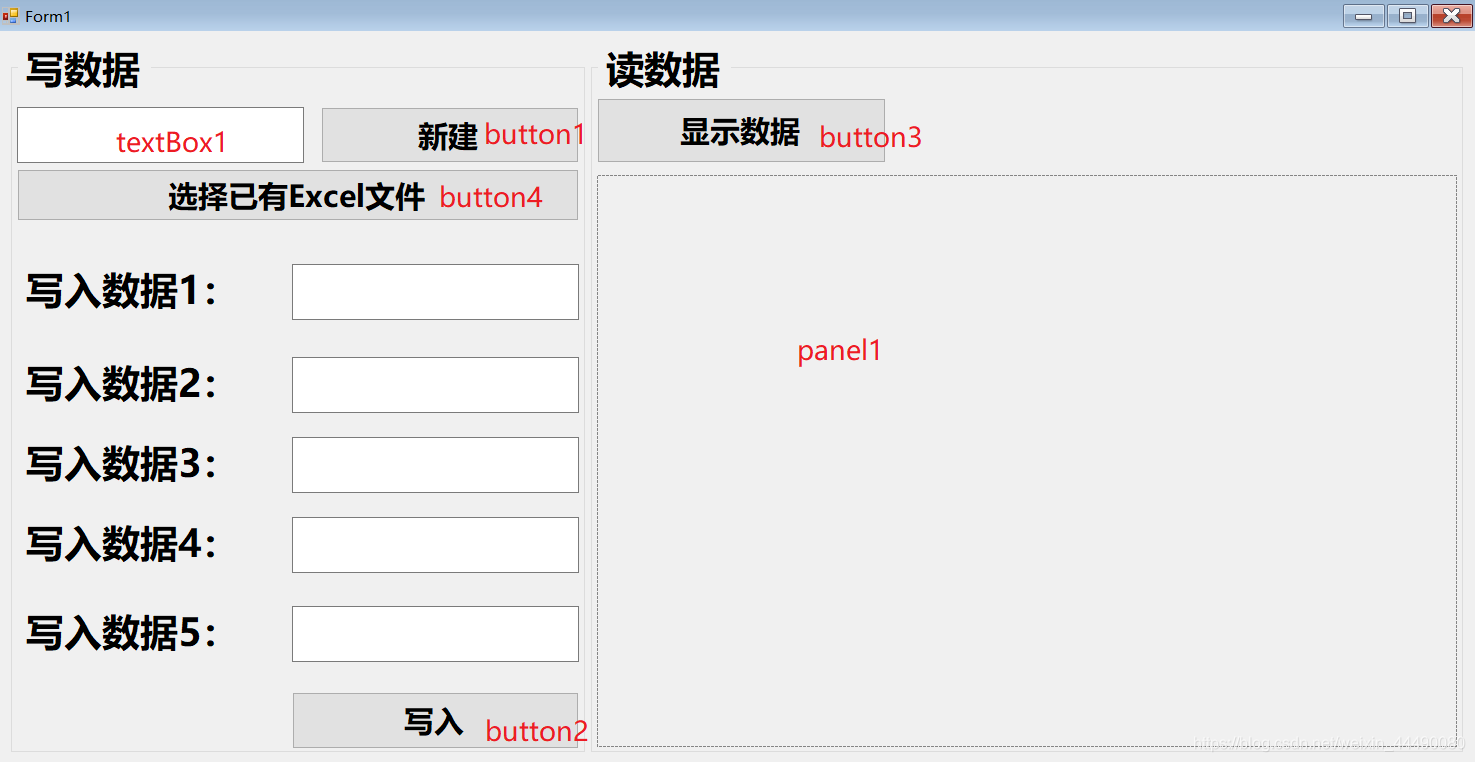Click the 读数据 group box heading

tap(662, 71)
